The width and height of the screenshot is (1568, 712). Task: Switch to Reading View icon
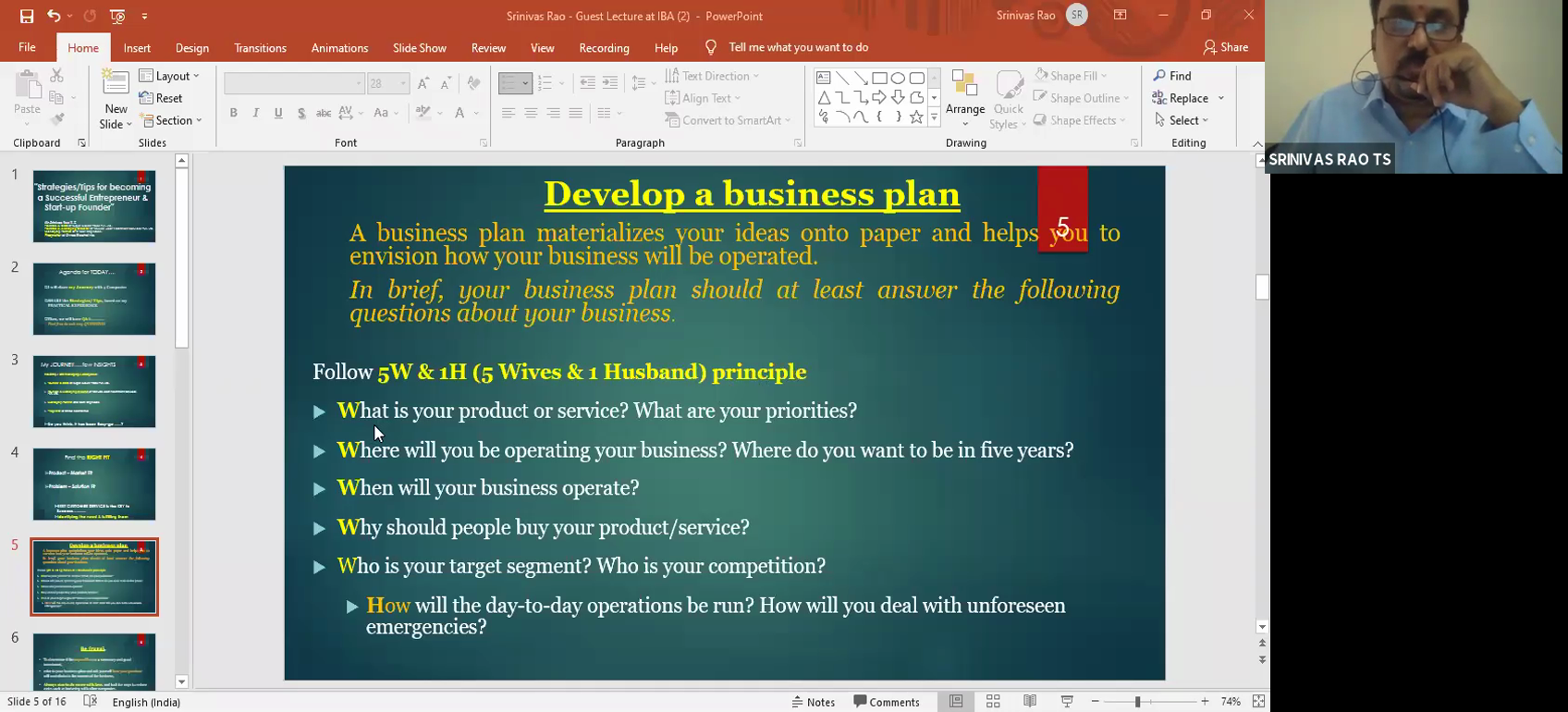[1030, 702]
